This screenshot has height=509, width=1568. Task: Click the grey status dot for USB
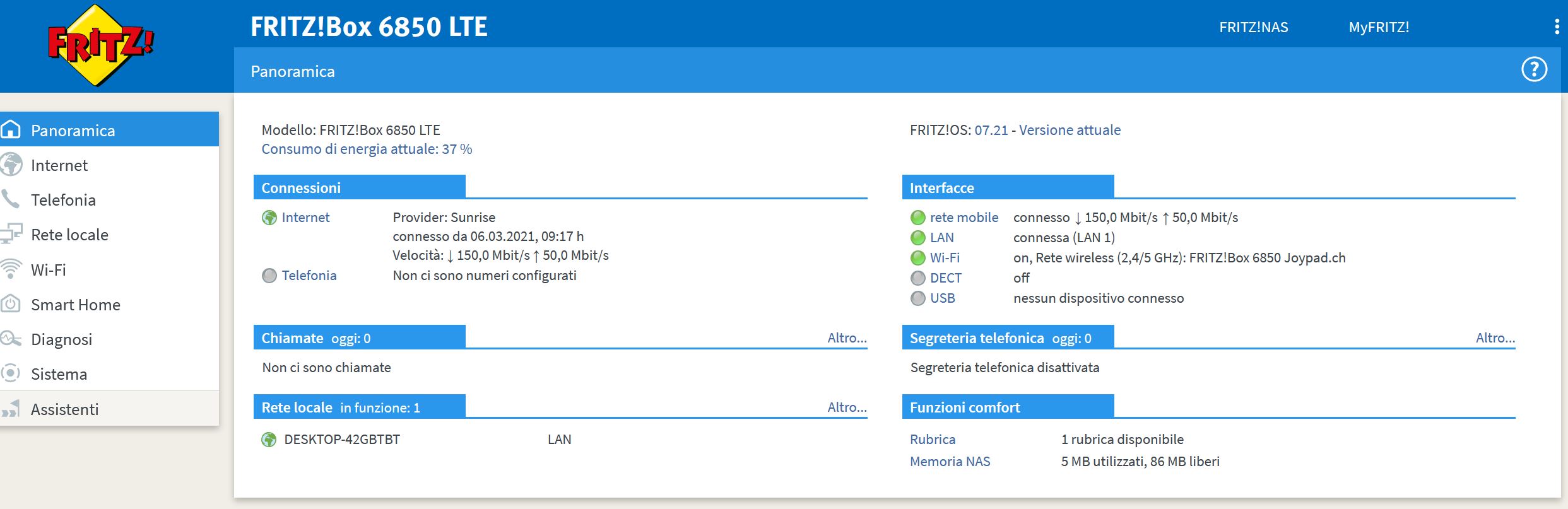coord(918,298)
